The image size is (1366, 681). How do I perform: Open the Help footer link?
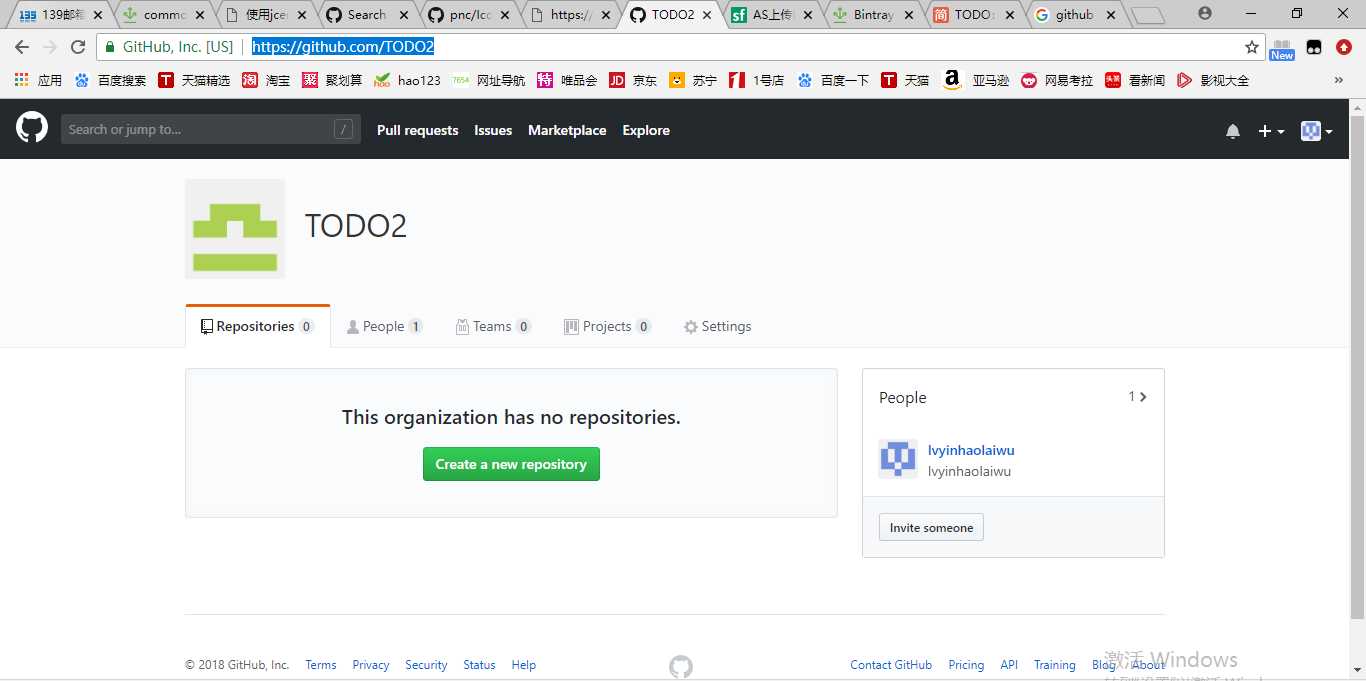coord(524,665)
